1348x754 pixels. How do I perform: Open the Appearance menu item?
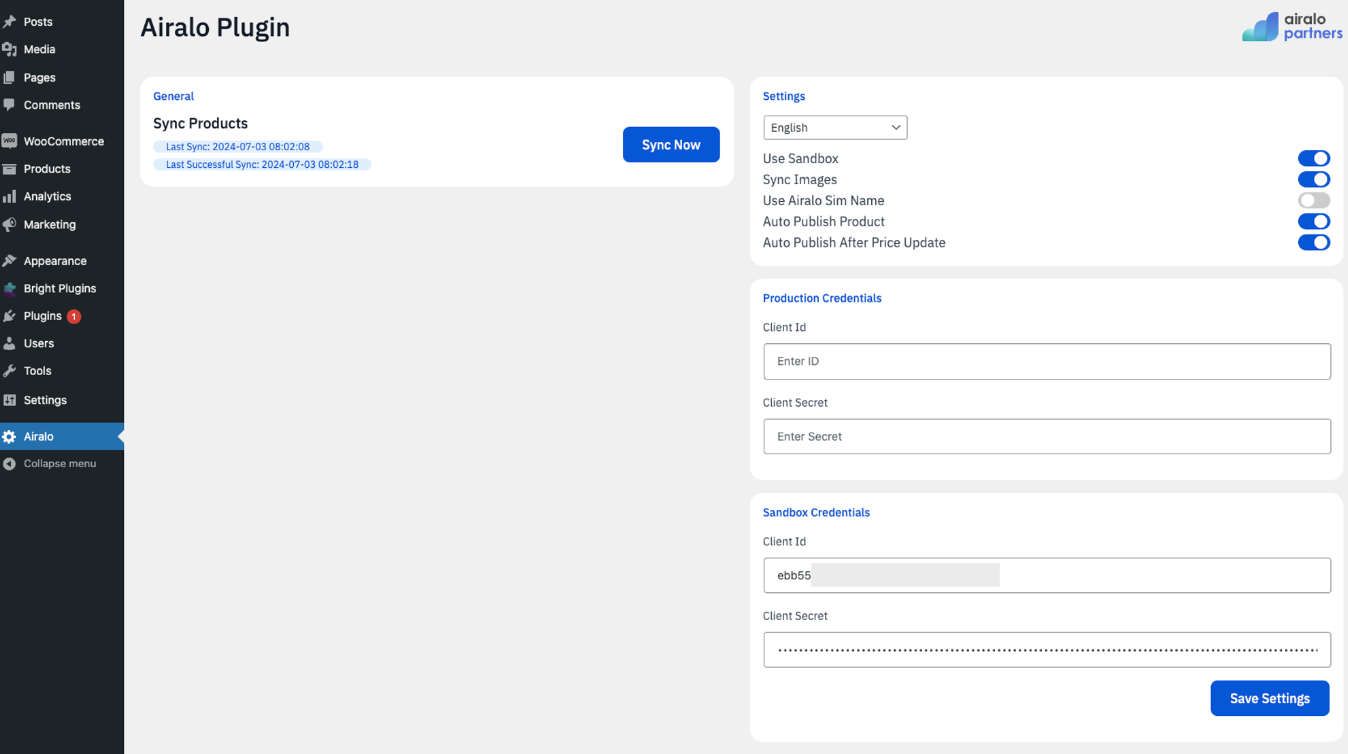62,261
